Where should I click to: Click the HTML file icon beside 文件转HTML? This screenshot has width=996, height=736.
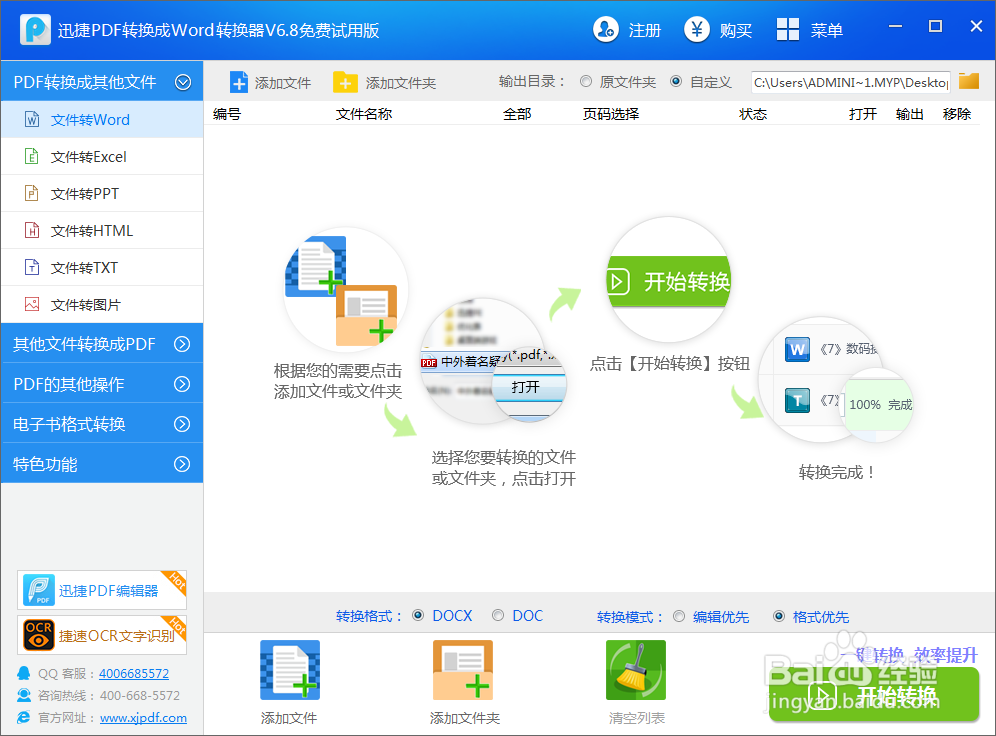pyautogui.click(x=32, y=230)
